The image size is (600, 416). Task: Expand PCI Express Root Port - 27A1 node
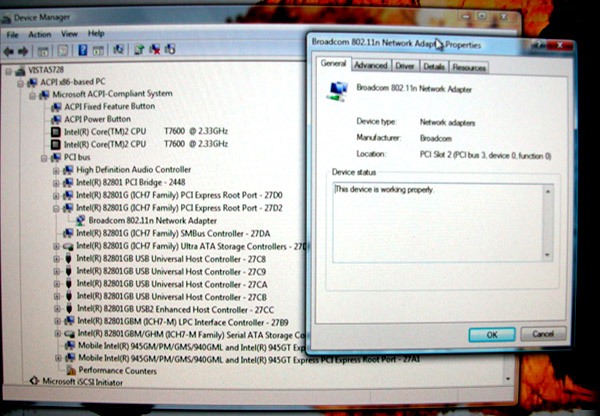[x=58, y=359]
